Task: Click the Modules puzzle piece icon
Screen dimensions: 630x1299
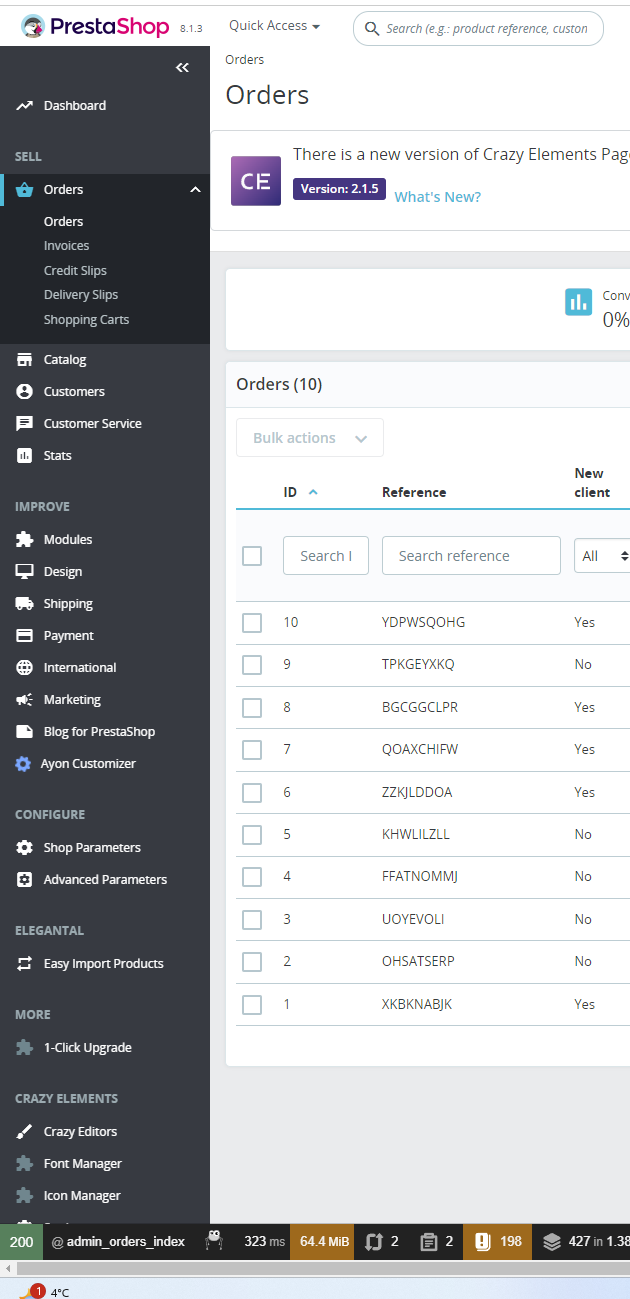Action: pyautogui.click(x=24, y=540)
